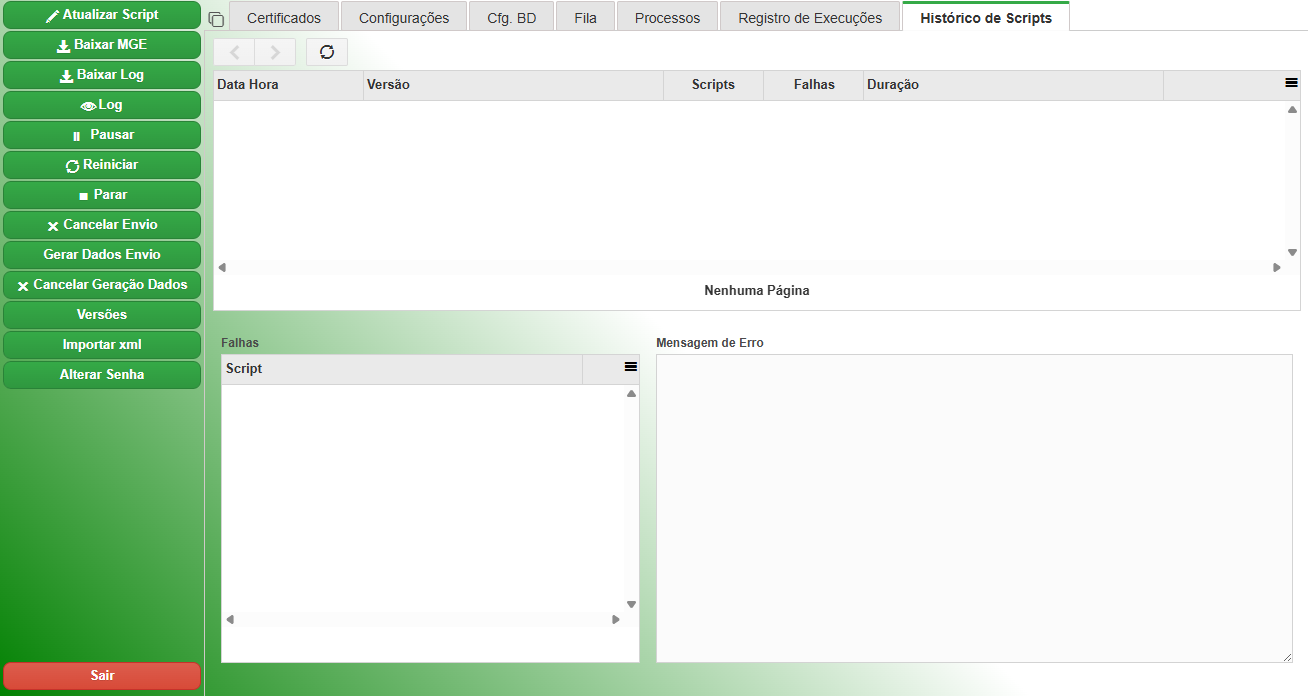Image resolution: width=1308 pixels, height=696 pixels.
Task: Click Baixar Log button
Action: pyautogui.click(x=102, y=75)
